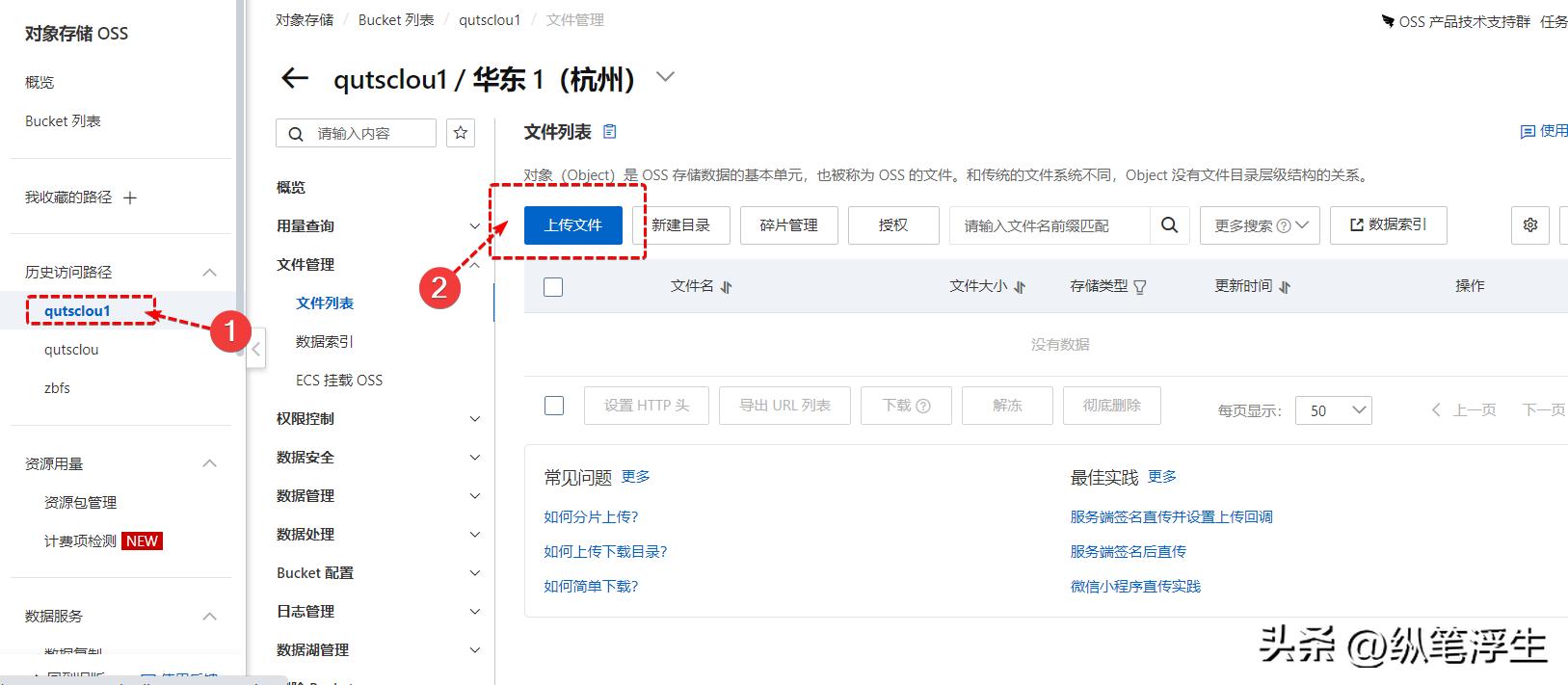The height and width of the screenshot is (685, 1568).
Task: Click the 下载 button
Action: pyautogui.click(x=906, y=406)
